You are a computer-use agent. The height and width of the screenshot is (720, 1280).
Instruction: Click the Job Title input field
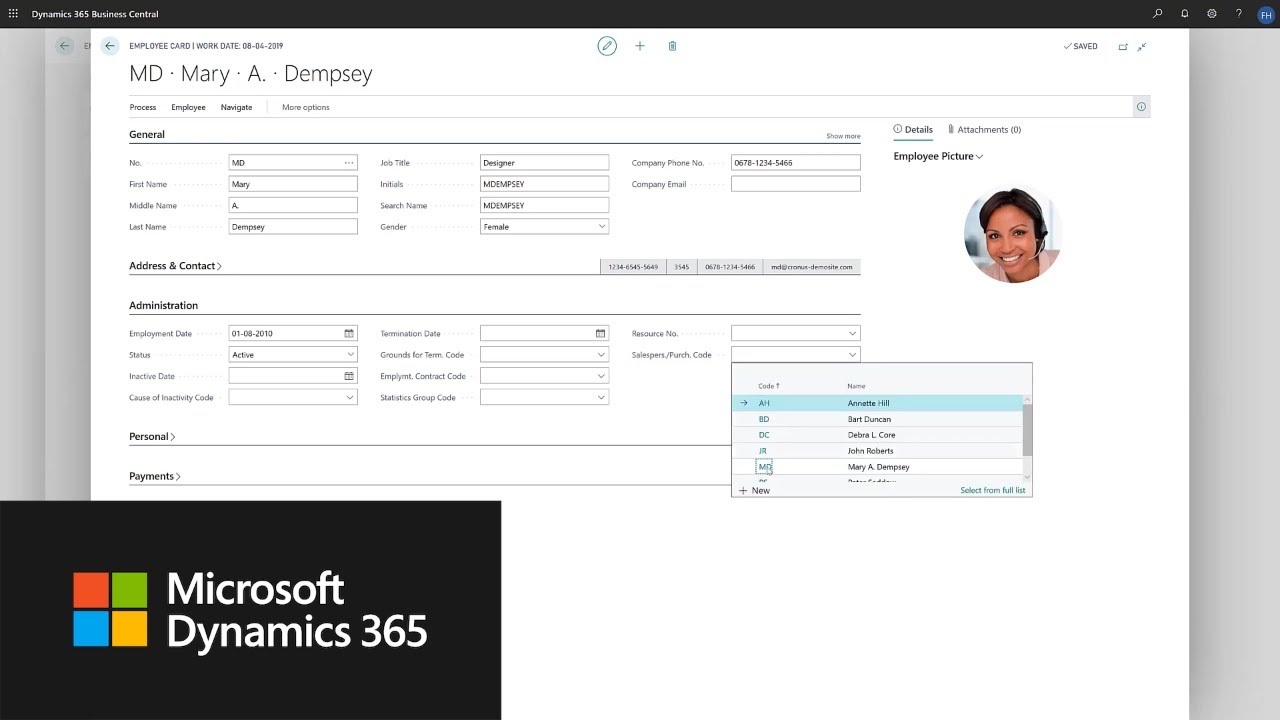[544, 163]
